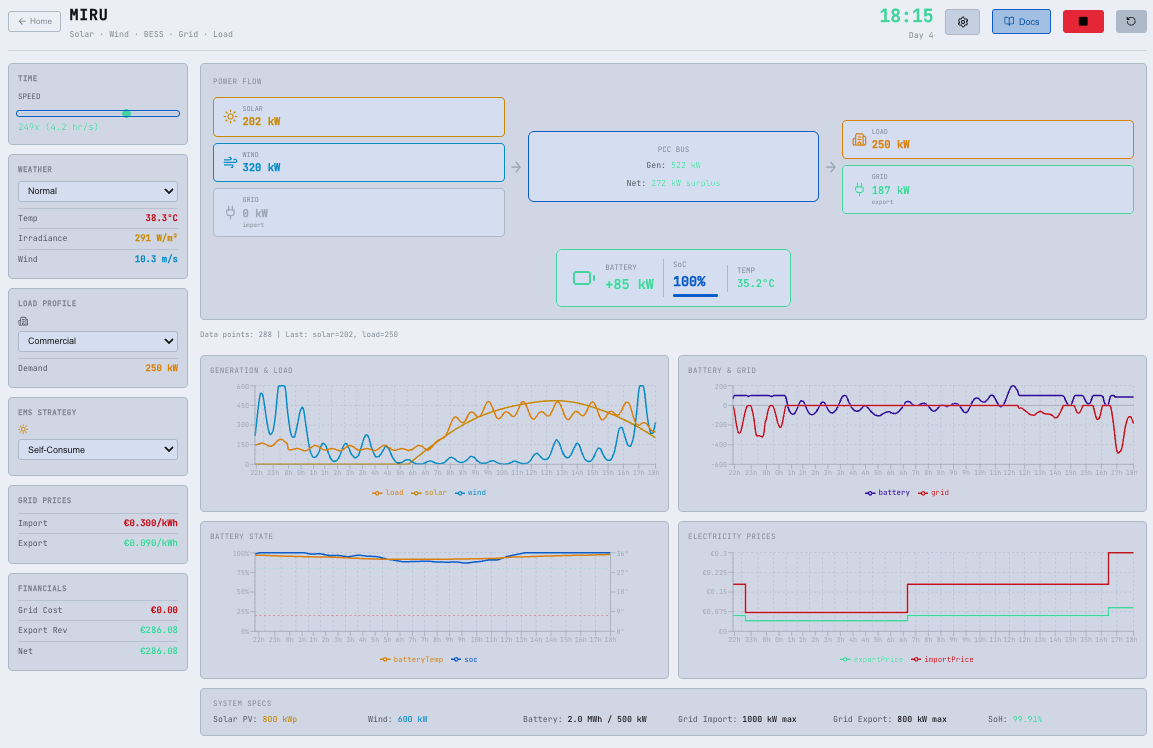Click the Solar card showing 202 kW
Screen dimensions: 1153x748
(x=359, y=117)
